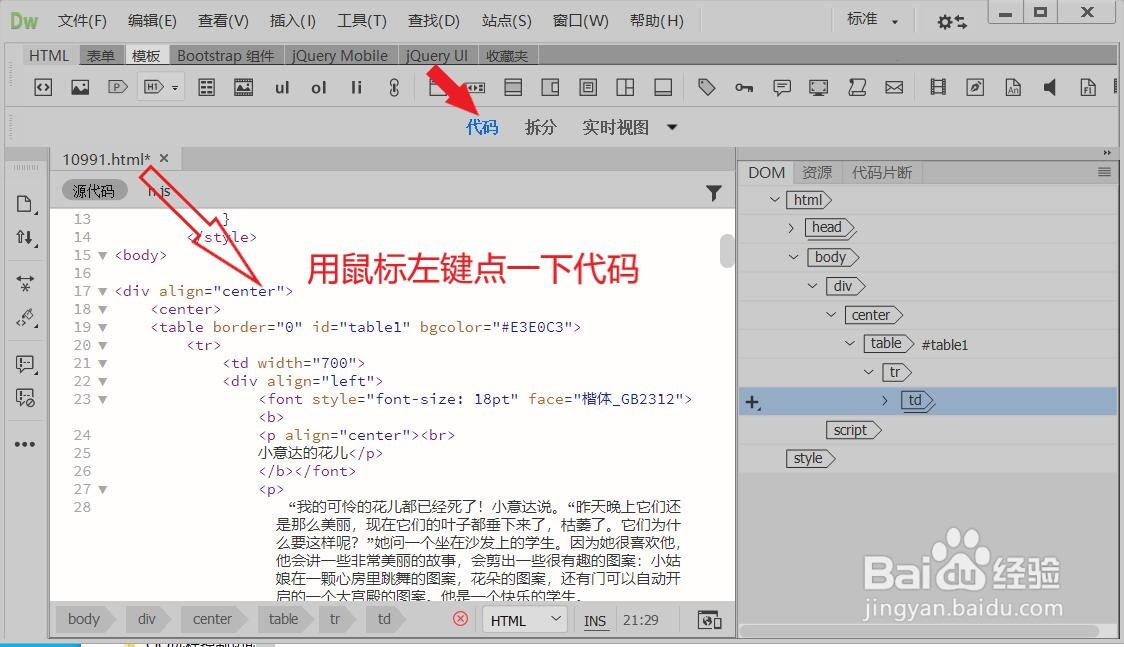1124x647 pixels.
Task: Expand the head node in the DOM panel
Action: coord(791,228)
